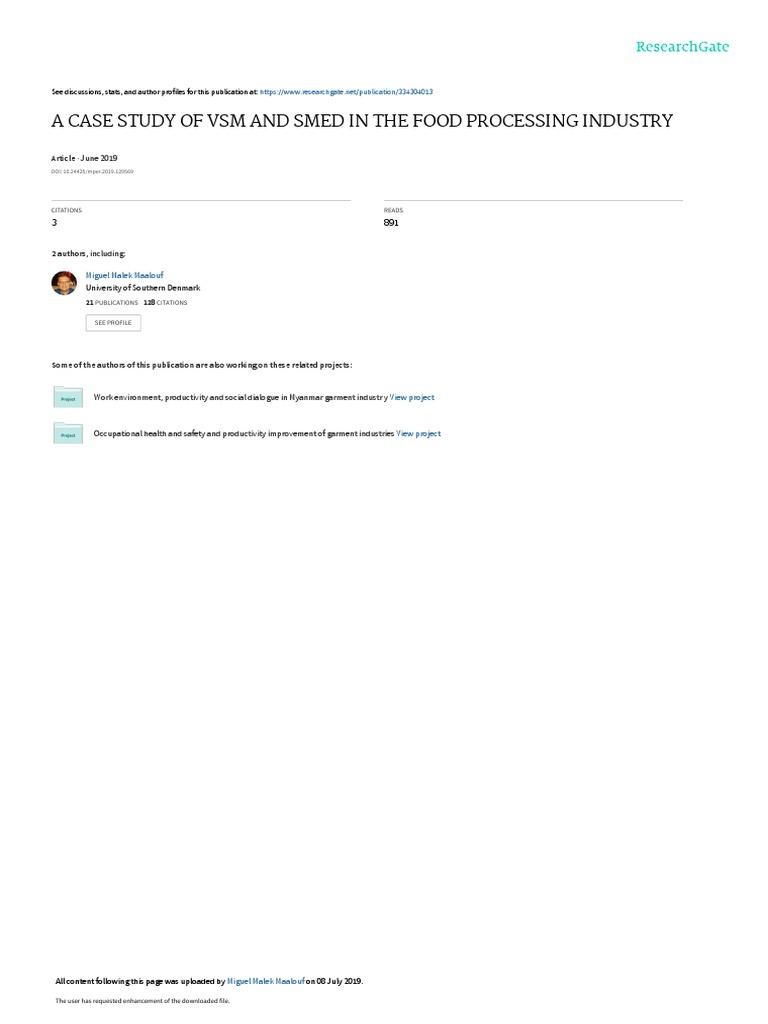Click the DOI text under the article date

(x=92, y=171)
